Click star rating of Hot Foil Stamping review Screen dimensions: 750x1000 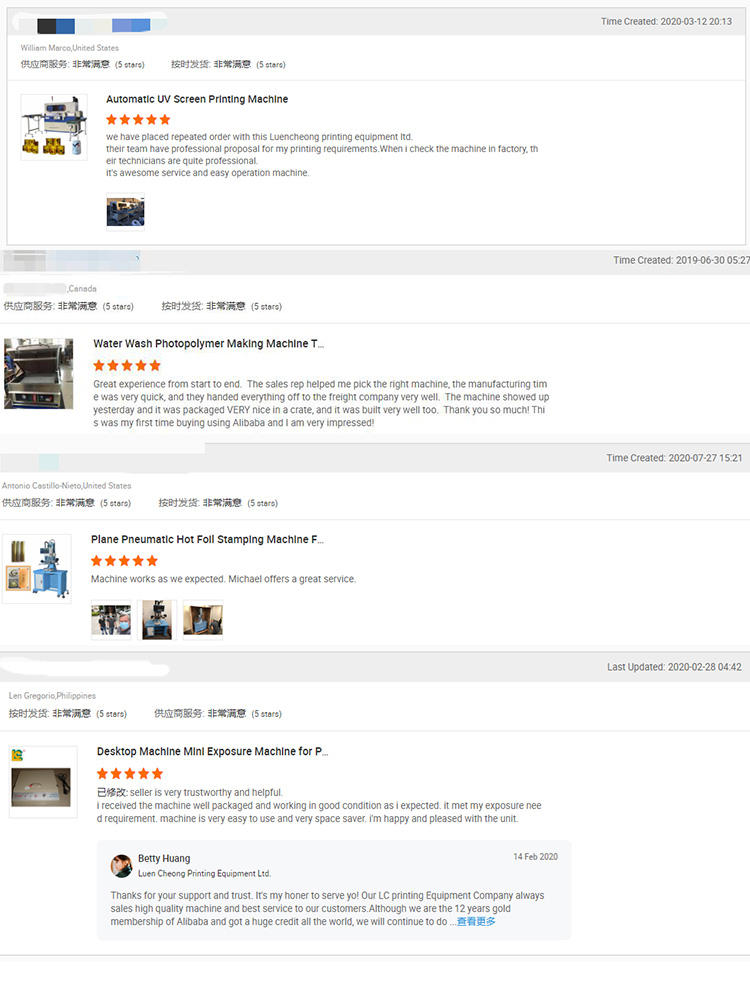tap(124, 561)
